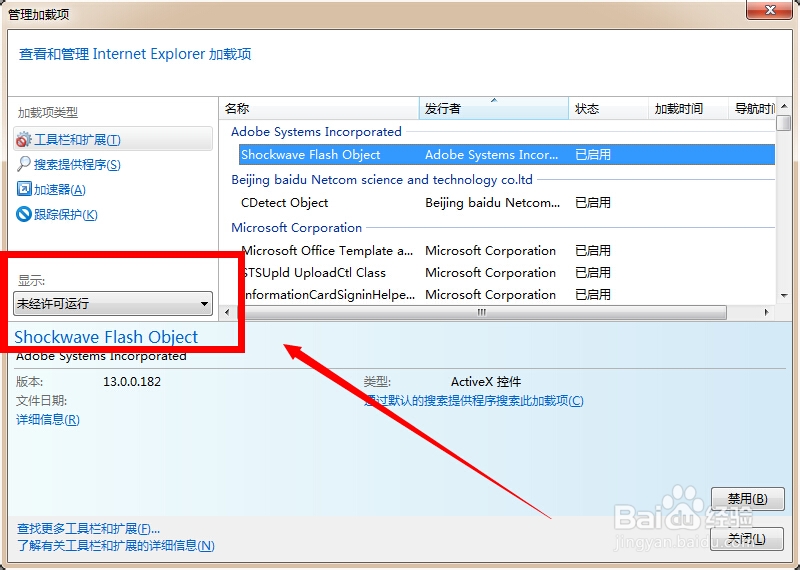
Task: Sort by the 状态 column header
Action: pos(608,108)
